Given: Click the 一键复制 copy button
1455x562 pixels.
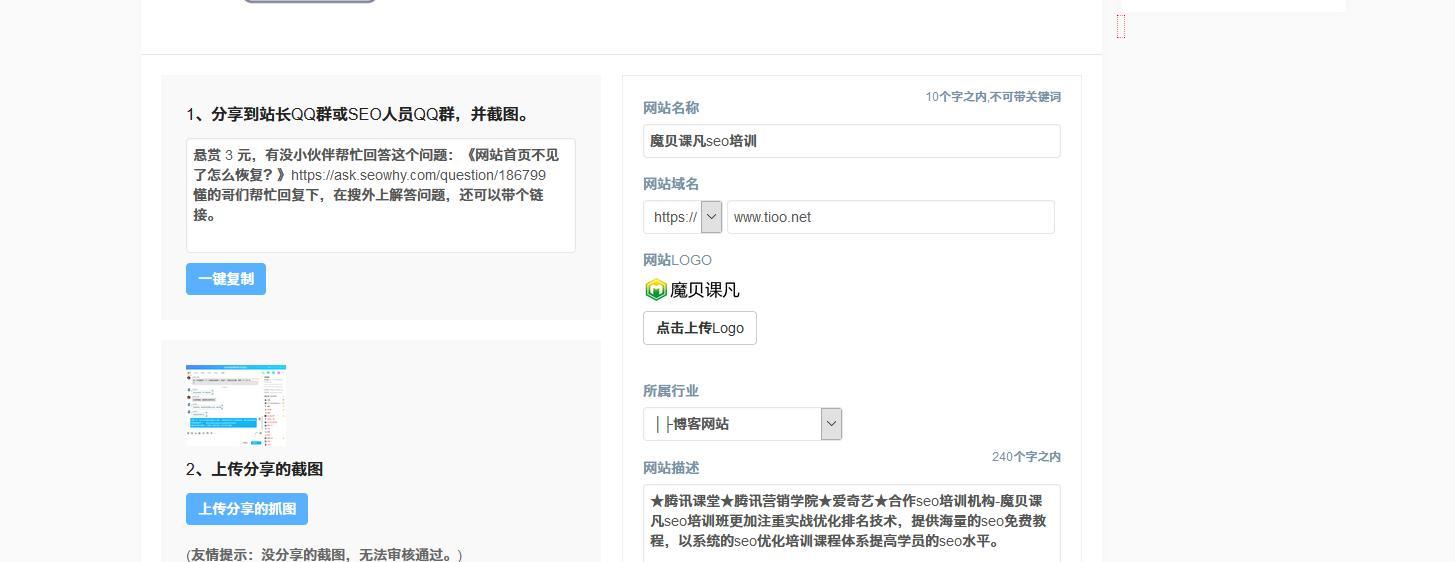Looking at the screenshot, I should click(226, 279).
